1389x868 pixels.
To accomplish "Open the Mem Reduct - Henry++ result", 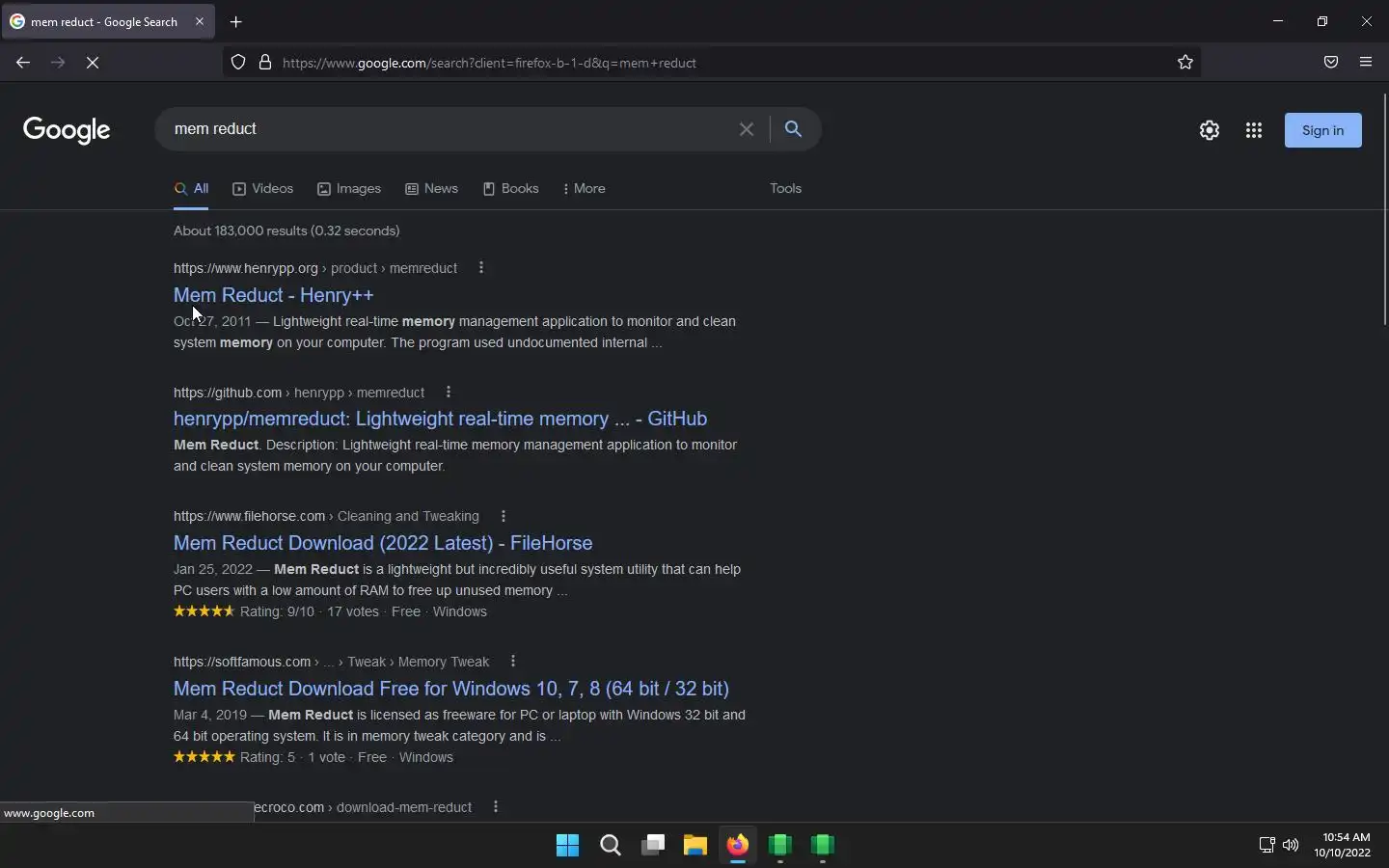I will (x=274, y=295).
